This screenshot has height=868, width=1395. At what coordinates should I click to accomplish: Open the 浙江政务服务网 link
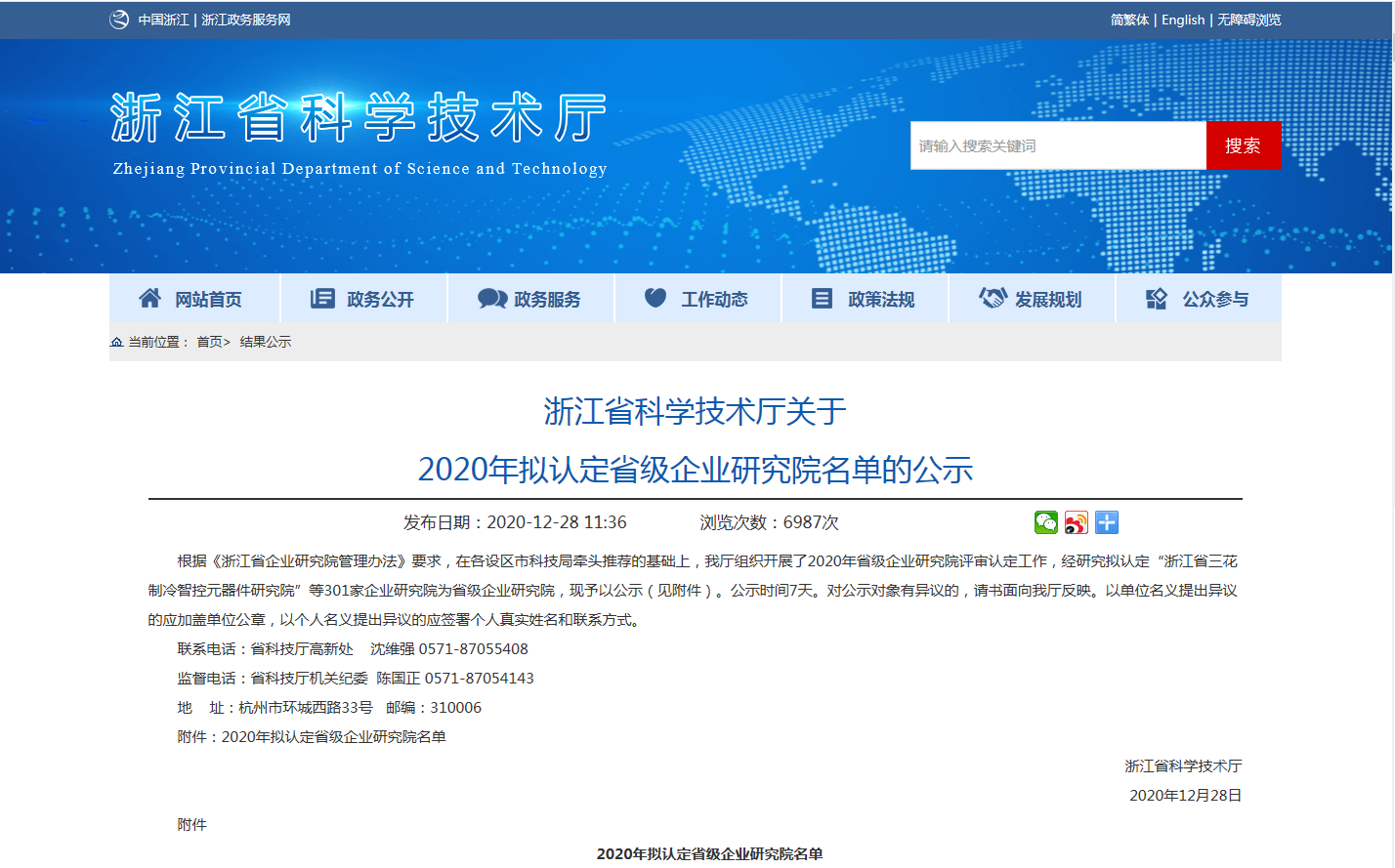tap(246, 20)
